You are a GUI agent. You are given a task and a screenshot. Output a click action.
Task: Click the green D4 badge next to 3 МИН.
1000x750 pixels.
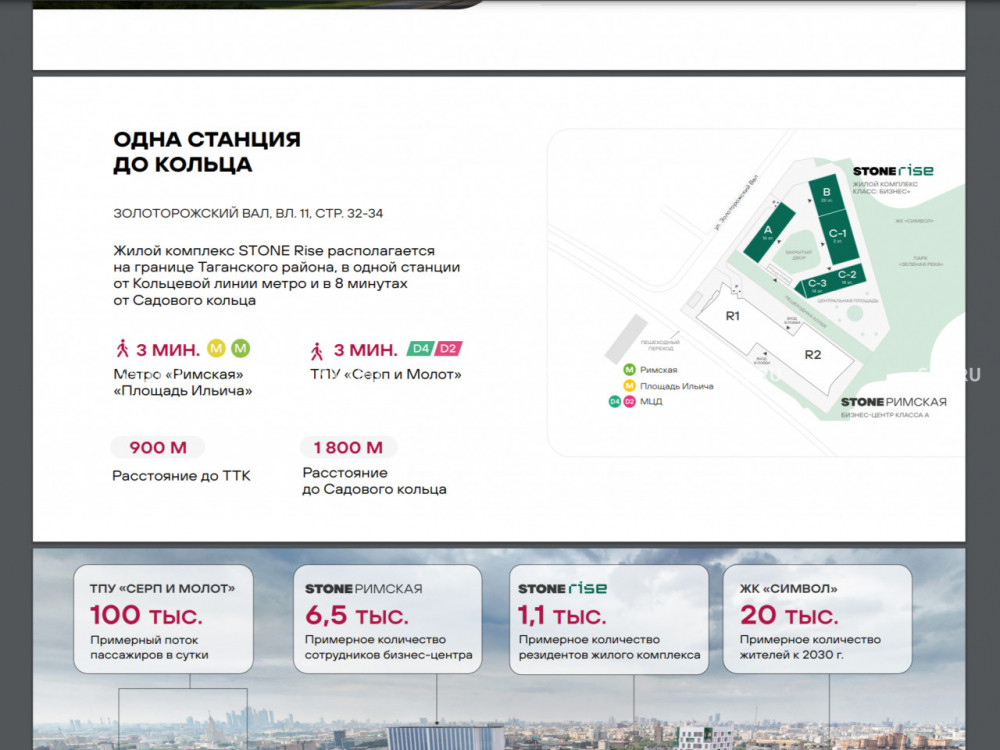coord(420,349)
